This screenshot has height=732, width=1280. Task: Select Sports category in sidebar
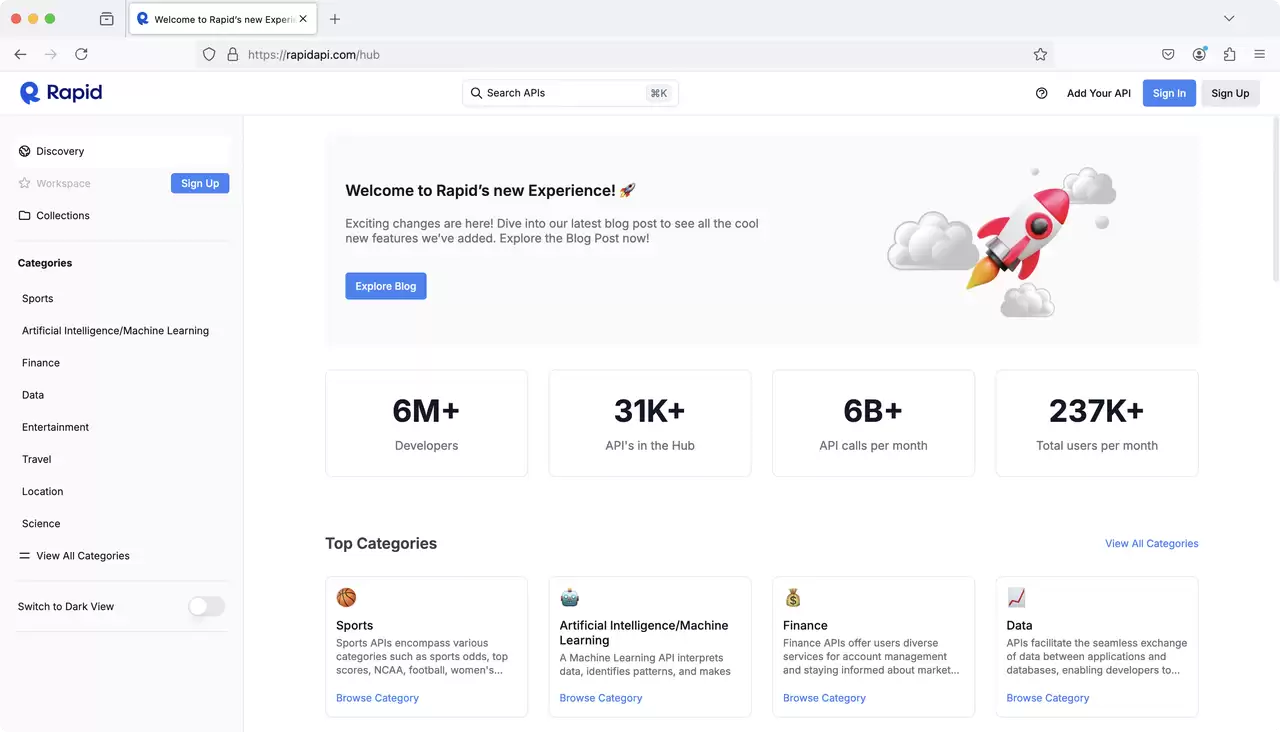(x=38, y=299)
